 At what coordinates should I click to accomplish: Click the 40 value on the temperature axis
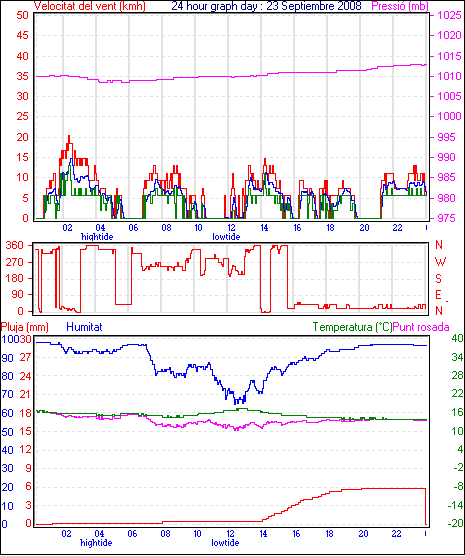(457, 338)
